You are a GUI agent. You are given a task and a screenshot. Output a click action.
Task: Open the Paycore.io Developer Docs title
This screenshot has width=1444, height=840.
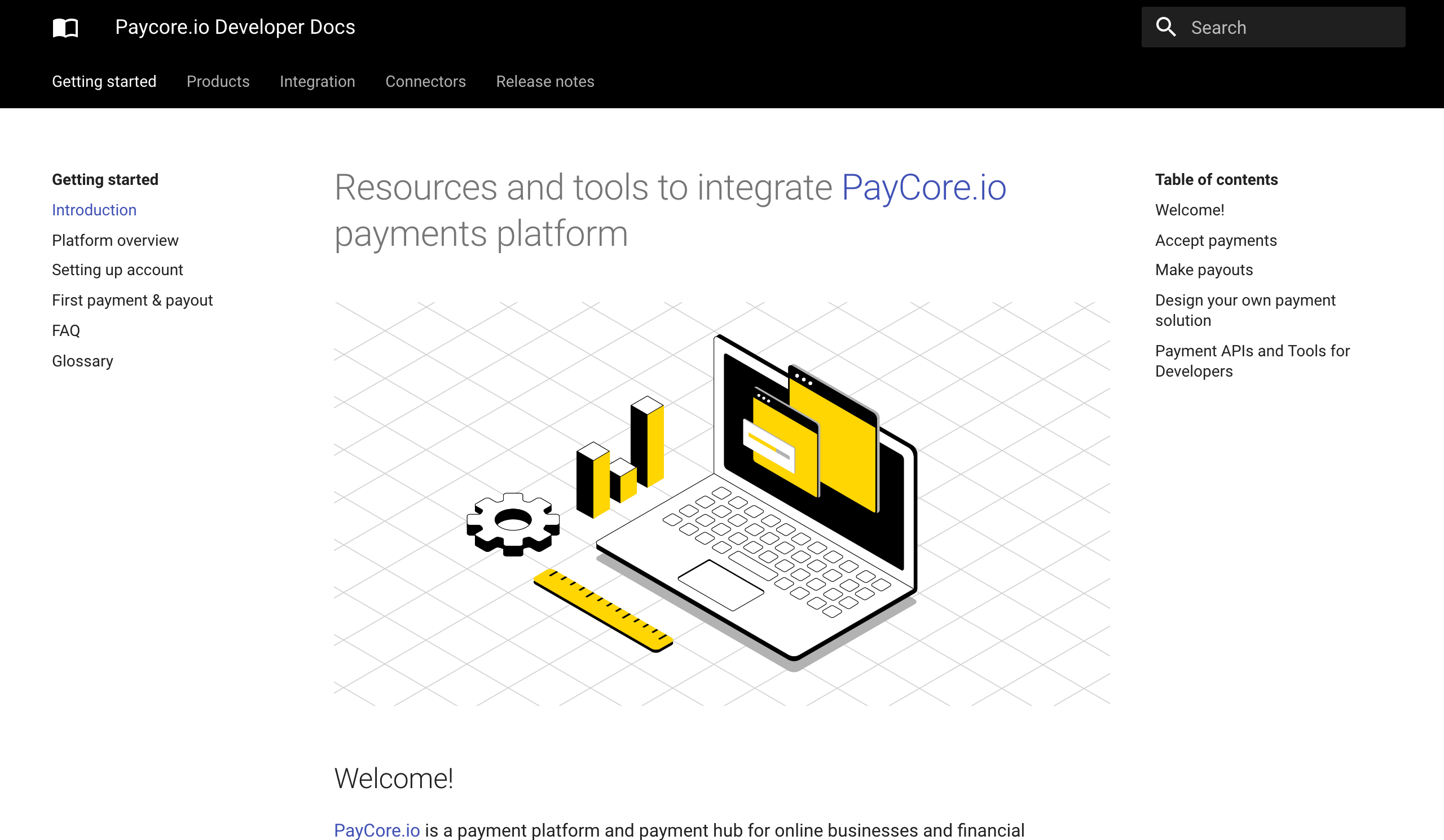pos(235,27)
